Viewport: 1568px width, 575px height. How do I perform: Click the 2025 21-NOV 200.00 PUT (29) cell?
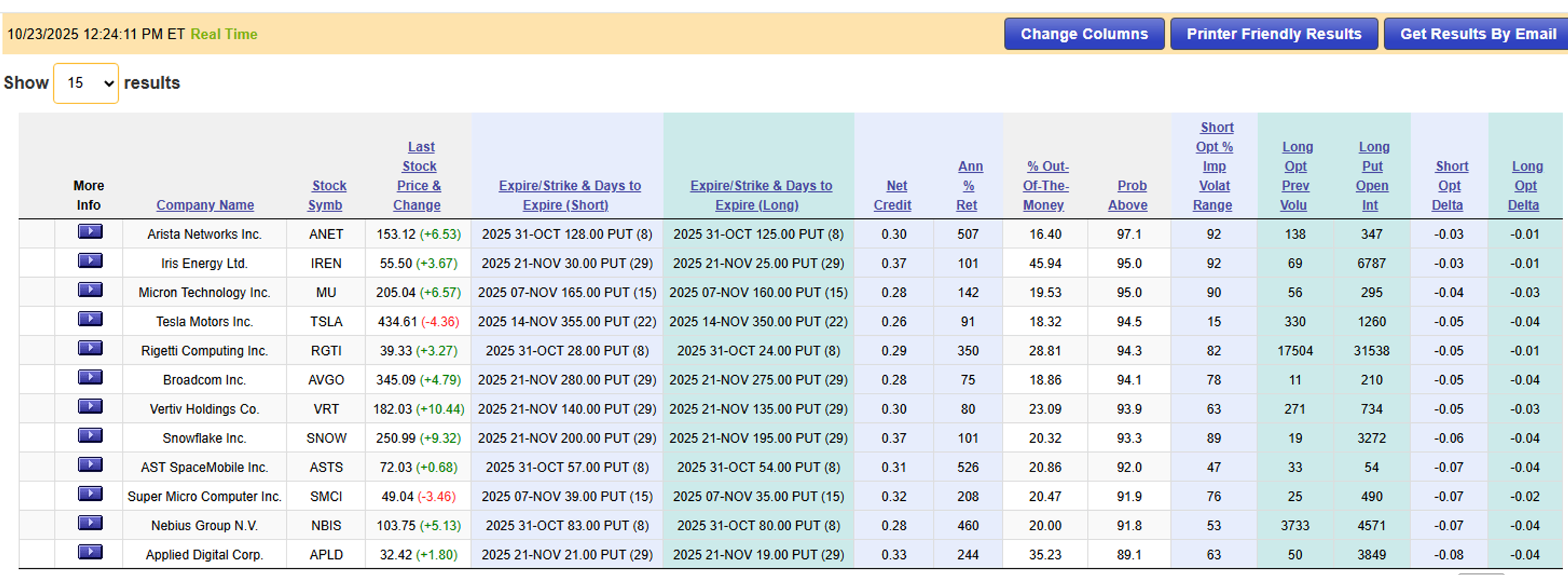point(567,438)
